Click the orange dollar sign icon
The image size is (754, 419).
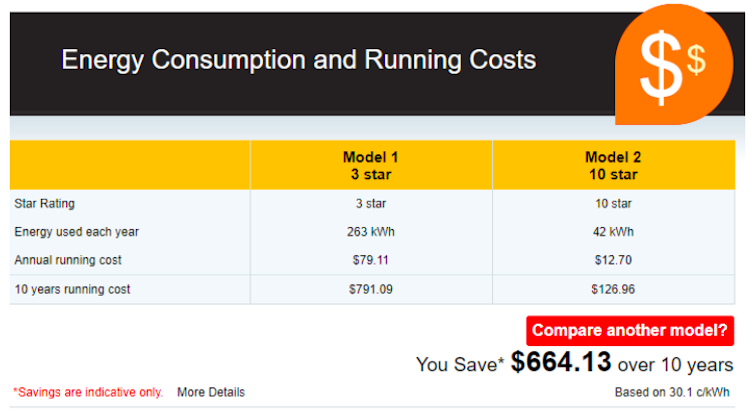click(x=672, y=66)
